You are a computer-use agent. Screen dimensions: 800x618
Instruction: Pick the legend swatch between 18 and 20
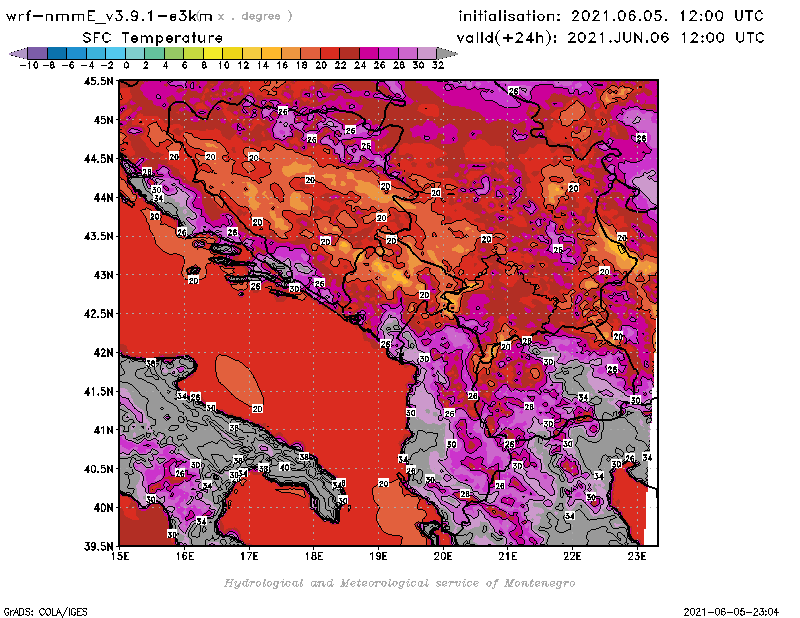pyautogui.click(x=310, y=54)
